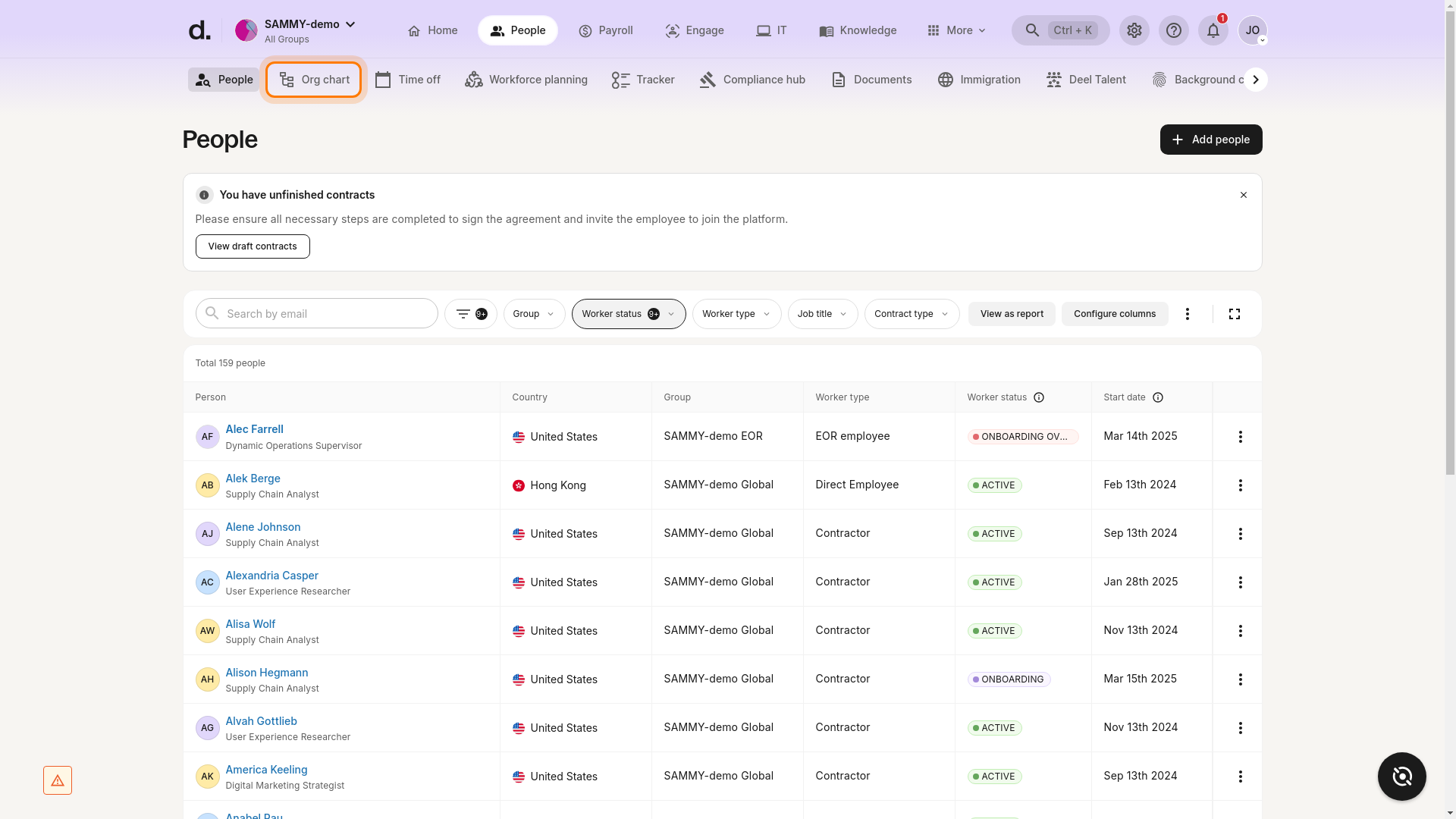
Task: Open the help question mark icon
Action: pos(1173,30)
